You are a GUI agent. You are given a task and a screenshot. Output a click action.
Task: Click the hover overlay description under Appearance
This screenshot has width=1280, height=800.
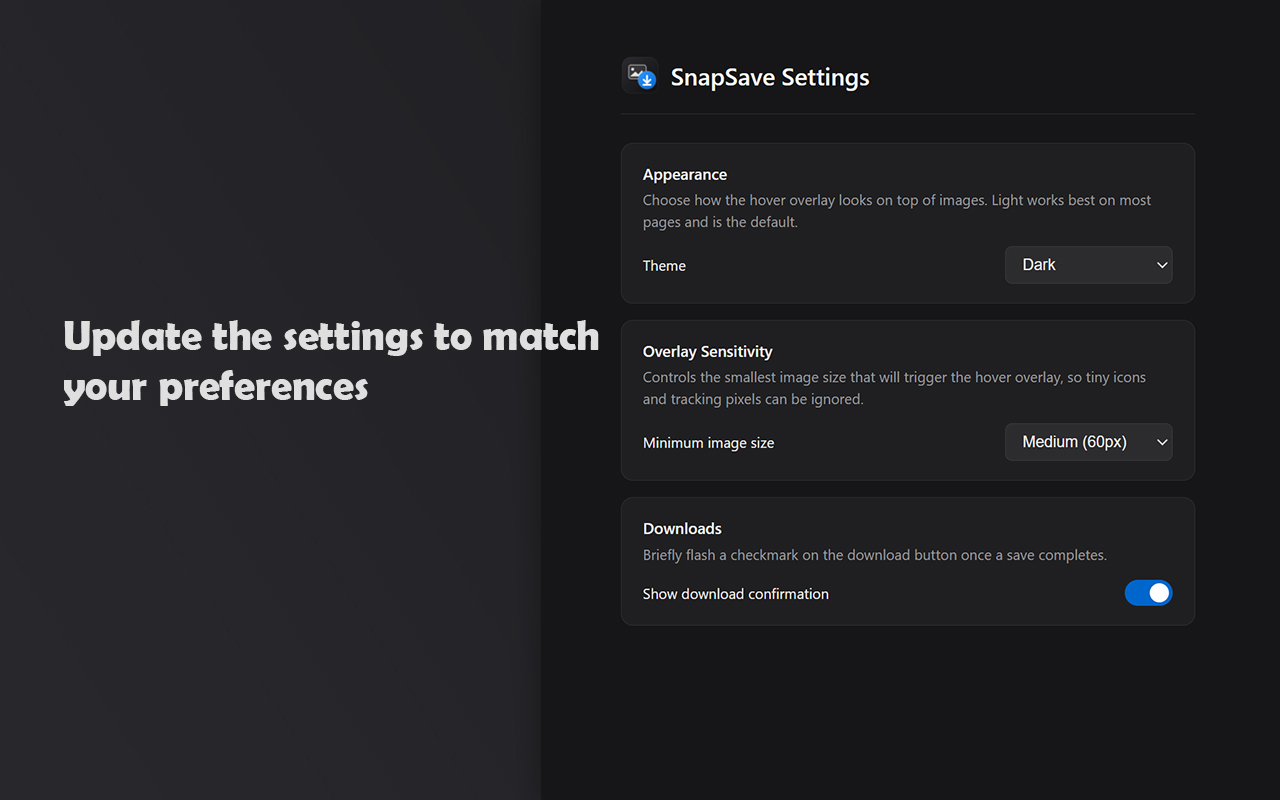(897, 211)
